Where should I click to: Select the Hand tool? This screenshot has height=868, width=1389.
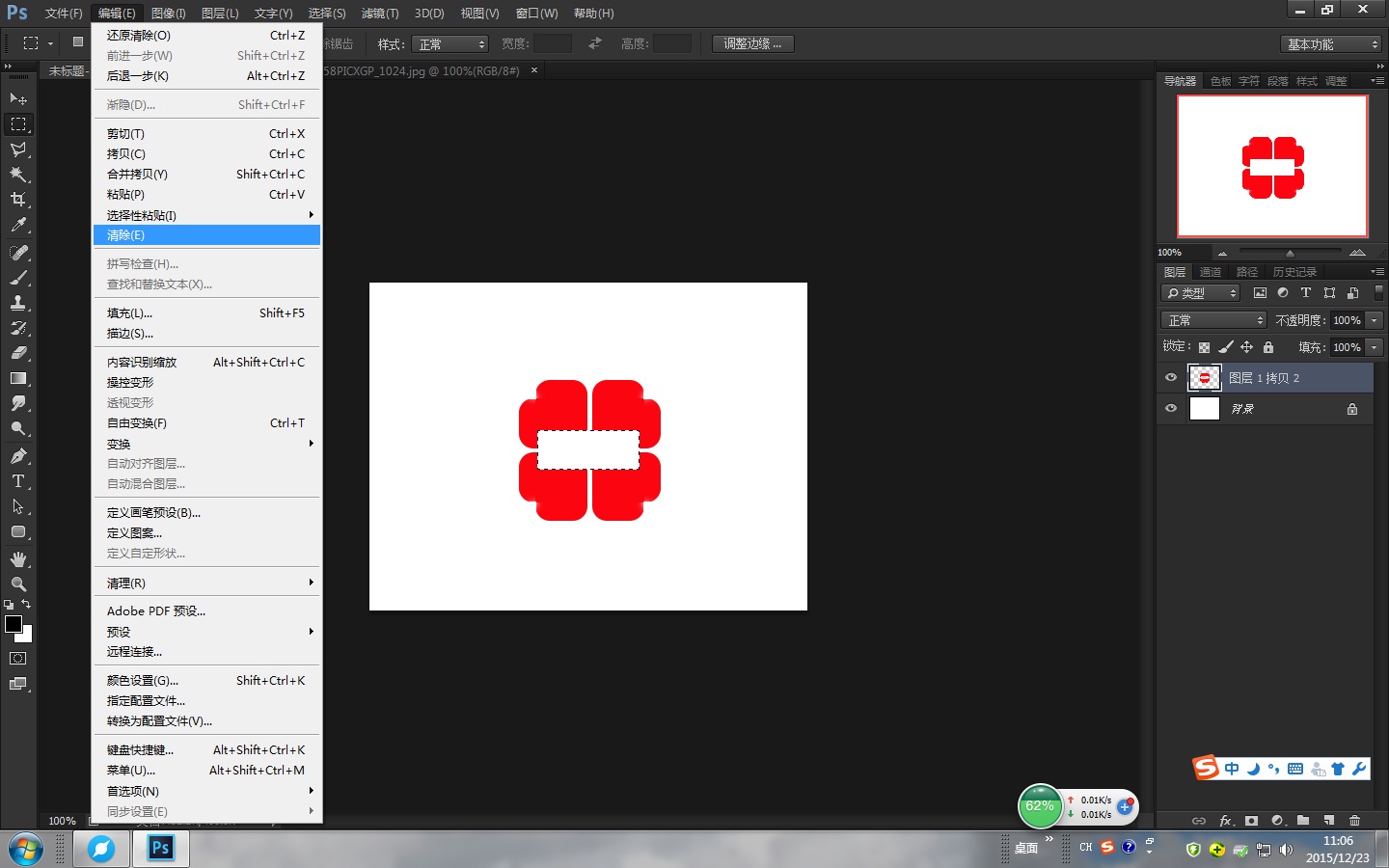tap(18, 559)
